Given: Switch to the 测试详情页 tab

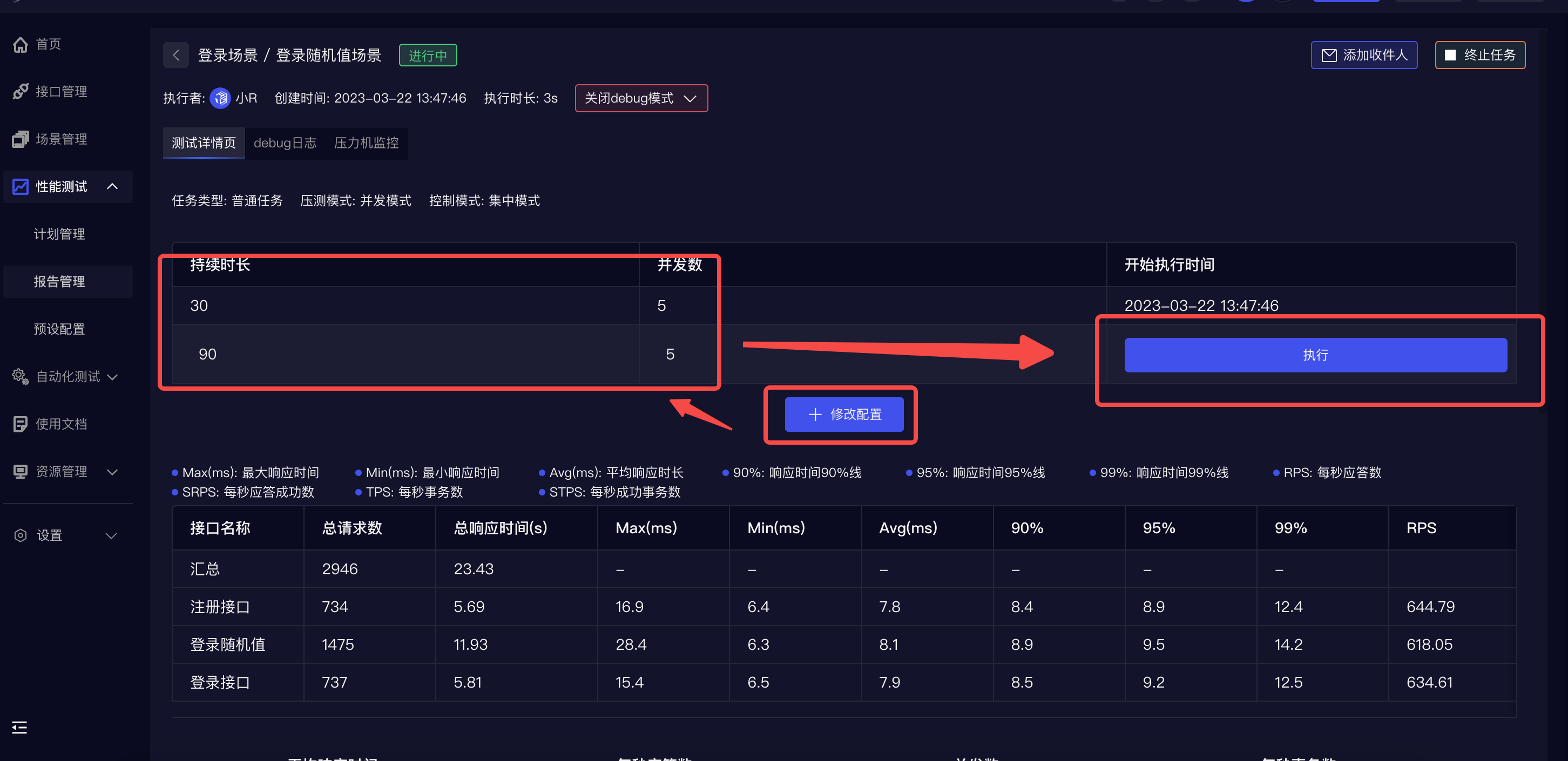Looking at the screenshot, I should click(x=204, y=143).
